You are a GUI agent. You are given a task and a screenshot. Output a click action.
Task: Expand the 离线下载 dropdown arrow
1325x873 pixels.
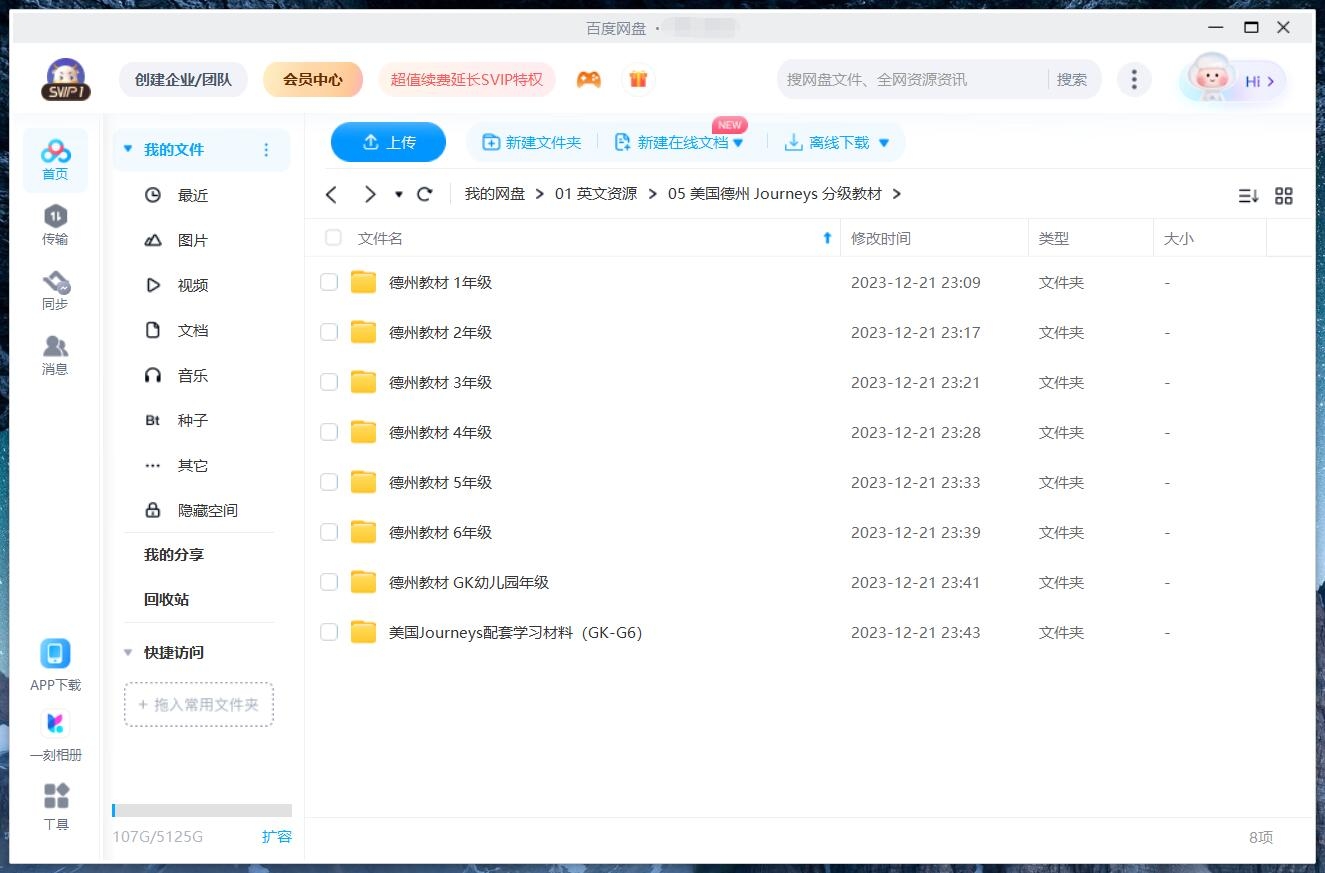884,142
